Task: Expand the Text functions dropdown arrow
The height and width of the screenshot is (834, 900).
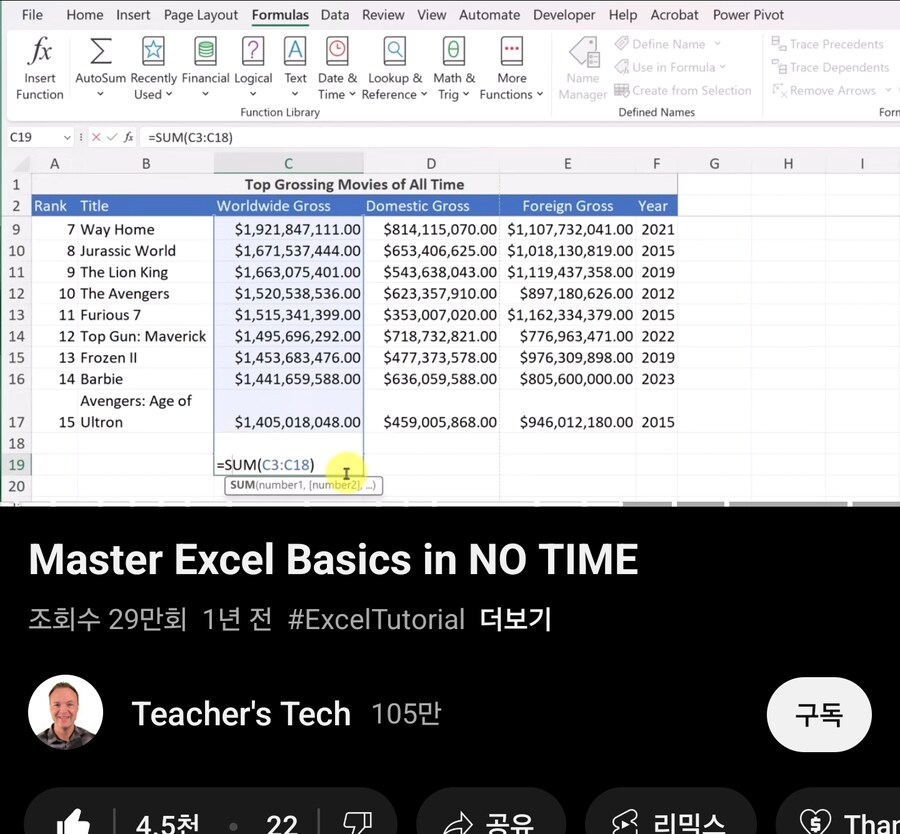Action: [295, 94]
